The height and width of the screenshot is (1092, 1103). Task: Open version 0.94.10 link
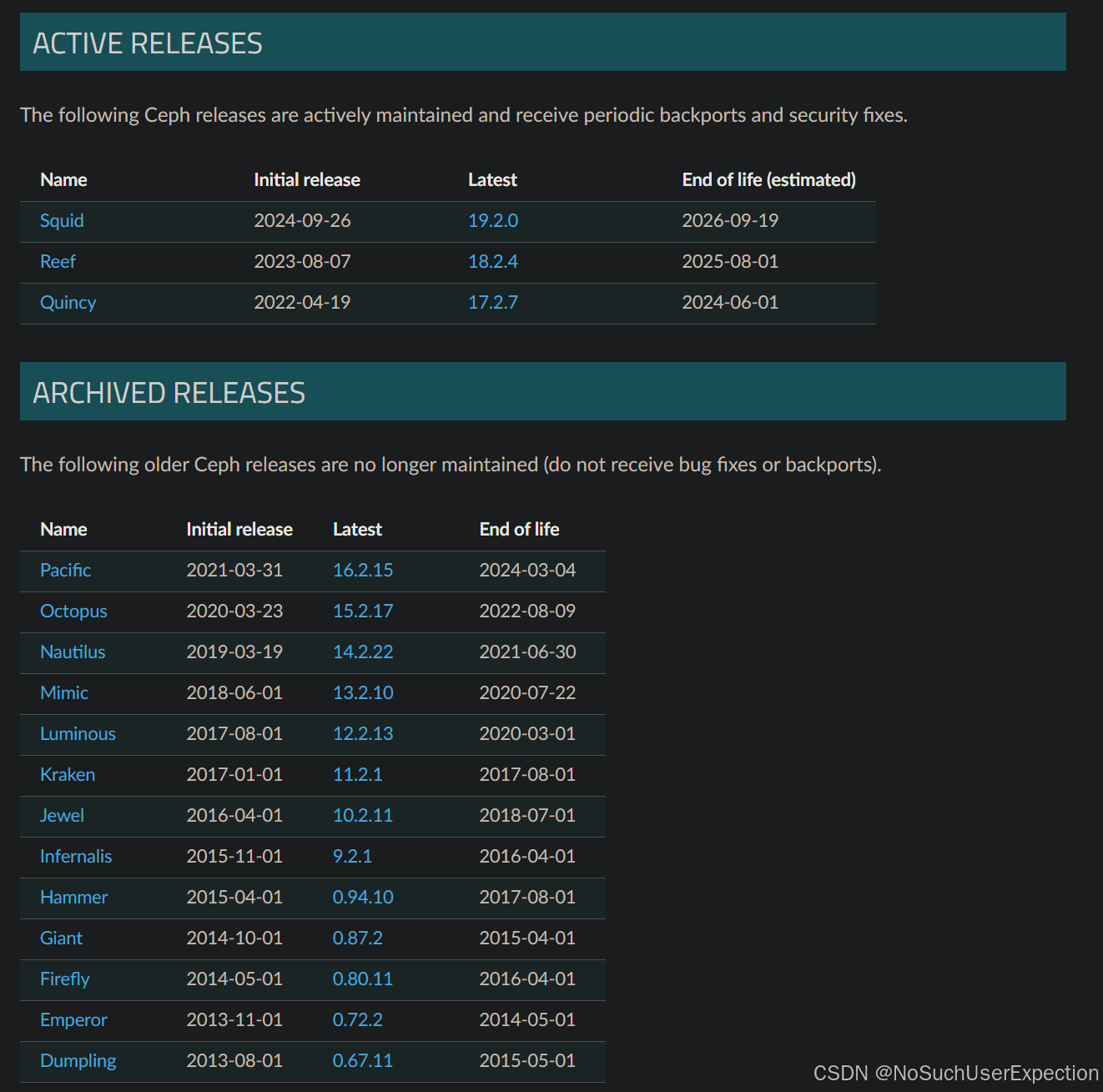coord(363,898)
